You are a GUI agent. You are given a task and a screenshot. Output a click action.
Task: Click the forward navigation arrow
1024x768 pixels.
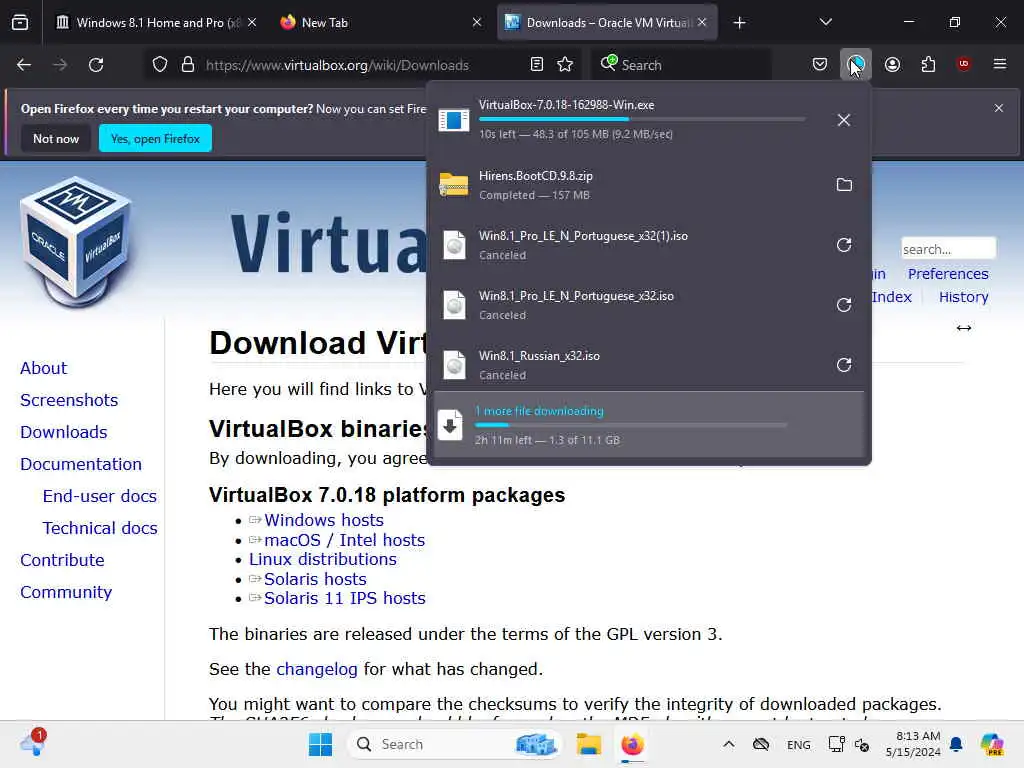[x=60, y=65]
